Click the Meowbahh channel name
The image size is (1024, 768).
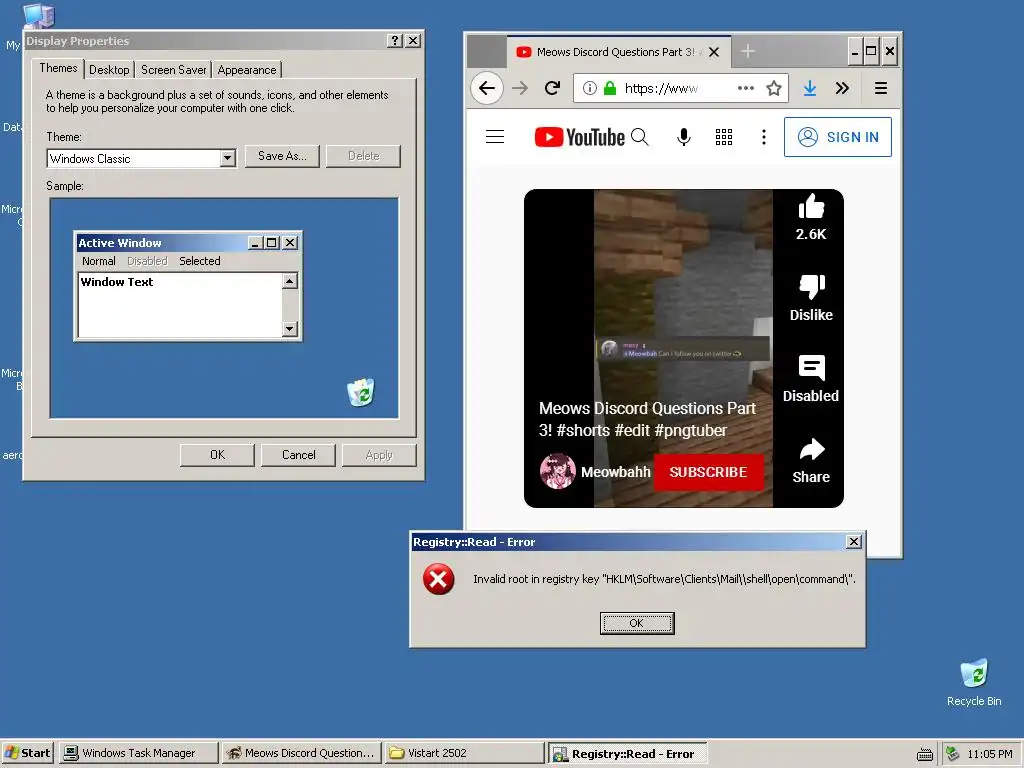616,472
